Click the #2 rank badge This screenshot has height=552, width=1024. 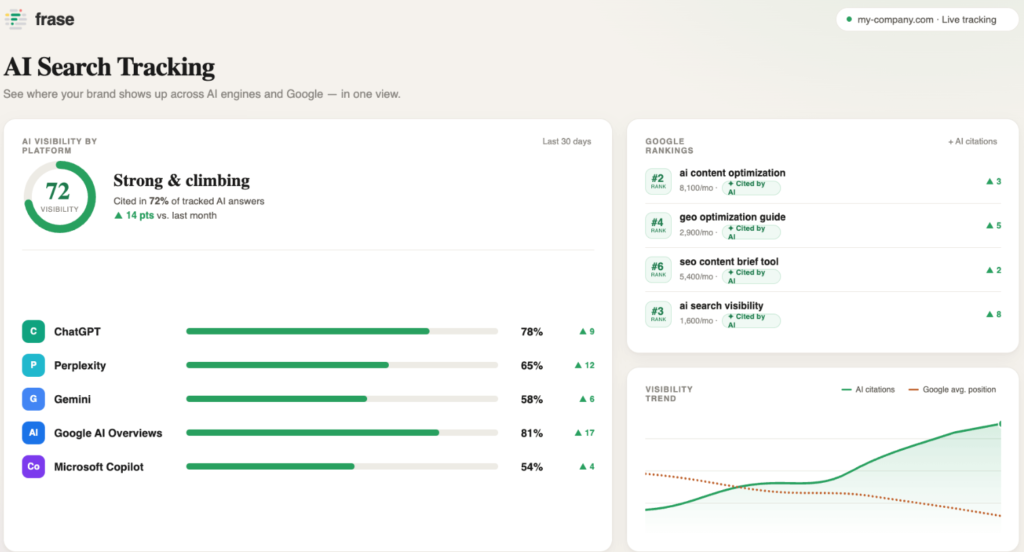[x=658, y=181]
